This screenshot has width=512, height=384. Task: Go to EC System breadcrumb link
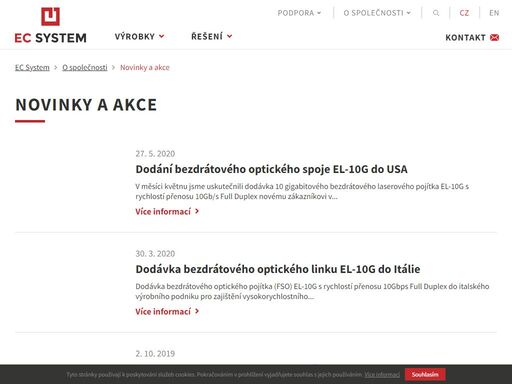32,67
